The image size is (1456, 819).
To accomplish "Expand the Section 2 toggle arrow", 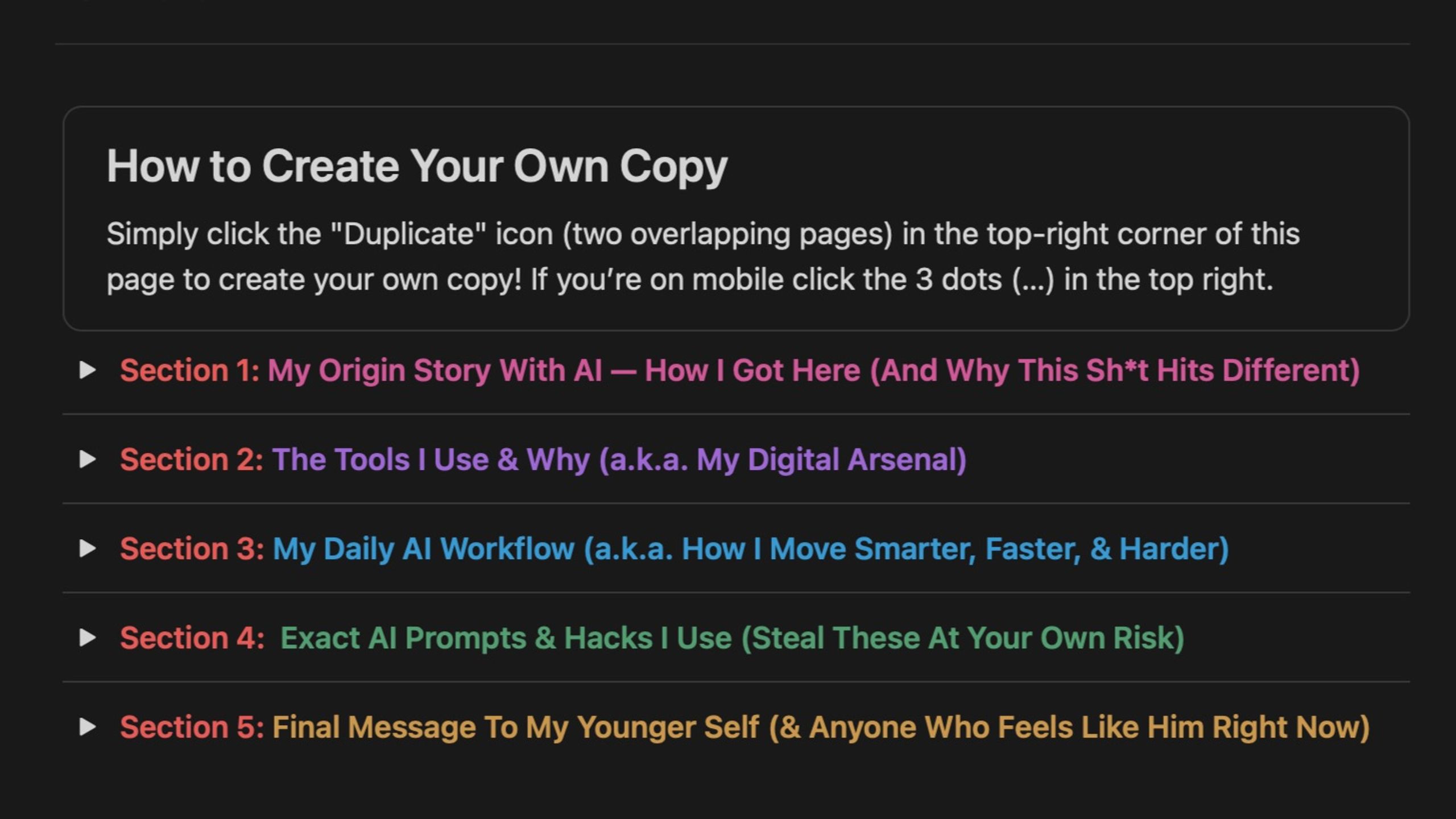I will click(x=87, y=460).
